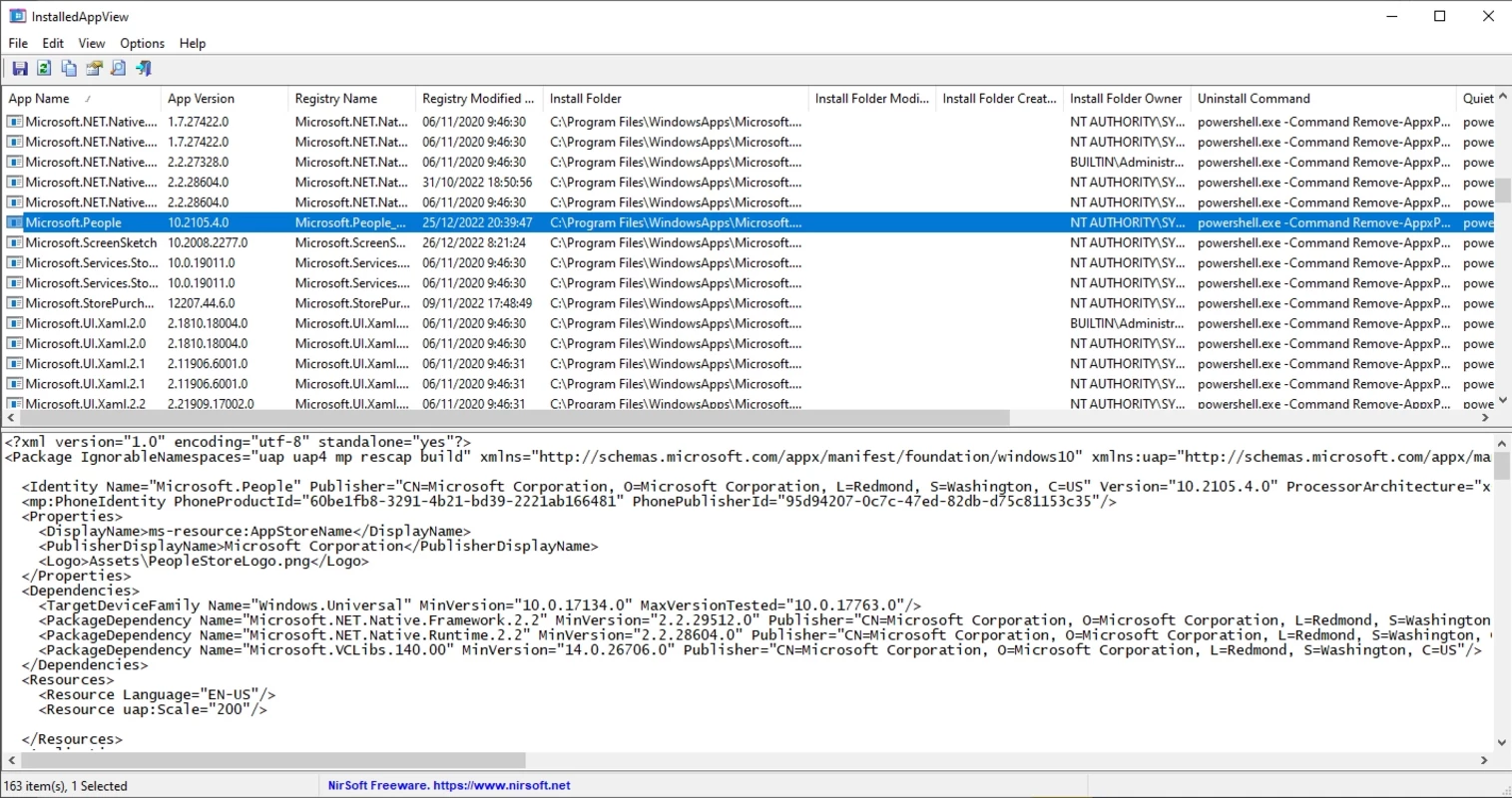This screenshot has width=1512, height=798.
Task: Click the status bar '163 item(s), 1 Selected' text
Action: coord(66,786)
